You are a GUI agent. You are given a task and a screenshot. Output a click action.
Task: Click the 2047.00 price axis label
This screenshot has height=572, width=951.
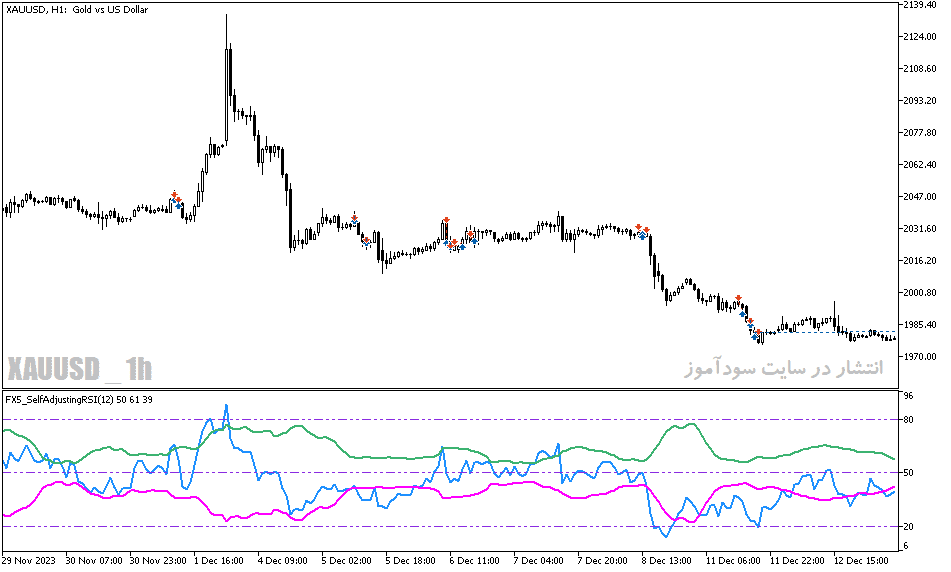pyautogui.click(x=919, y=197)
